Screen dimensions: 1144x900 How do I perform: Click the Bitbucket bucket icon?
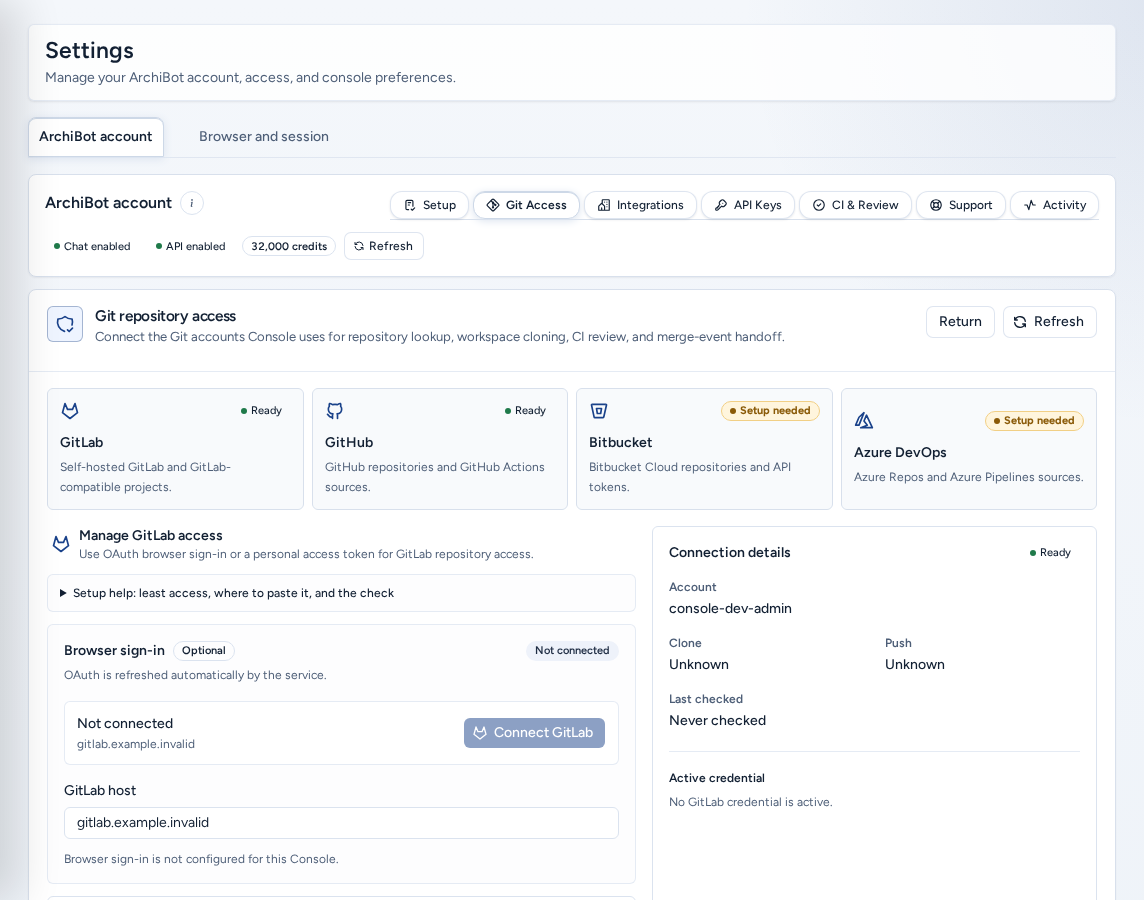(599, 411)
